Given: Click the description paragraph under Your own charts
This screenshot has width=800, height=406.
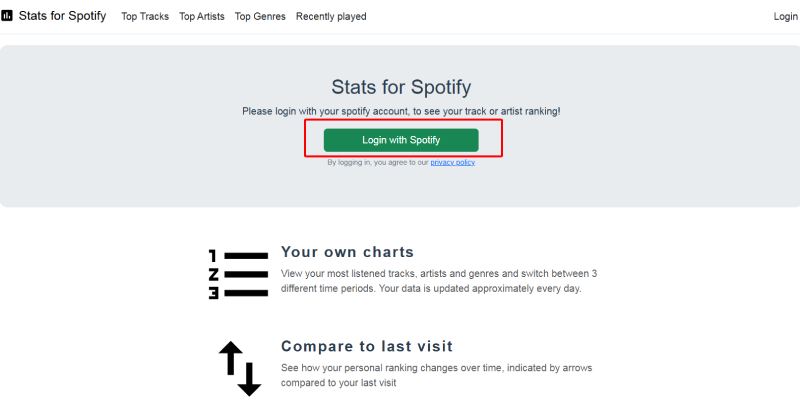Looking at the screenshot, I should [438, 281].
